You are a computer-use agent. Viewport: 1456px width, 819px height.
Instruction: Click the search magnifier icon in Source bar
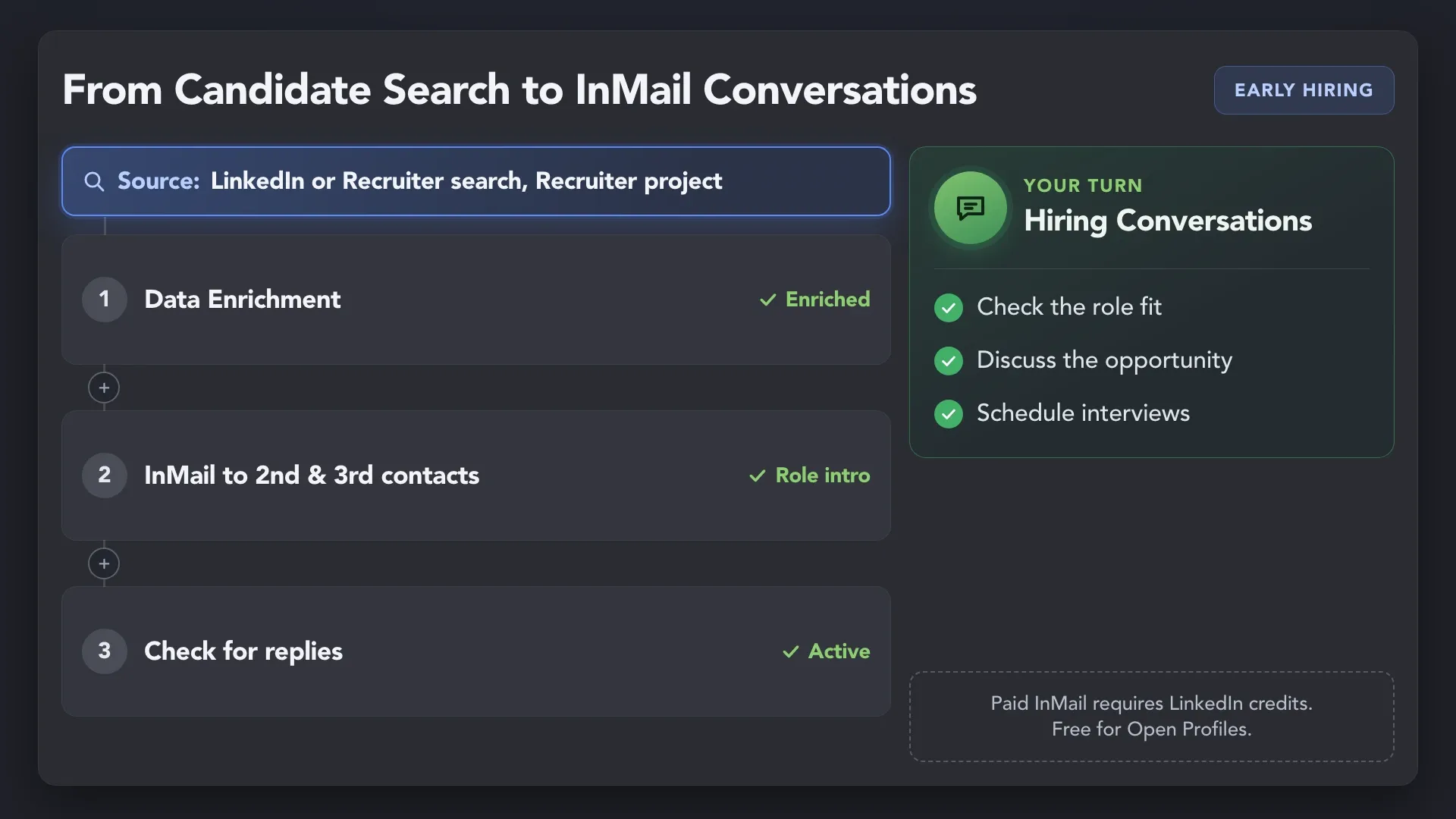[x=94, y=181]
